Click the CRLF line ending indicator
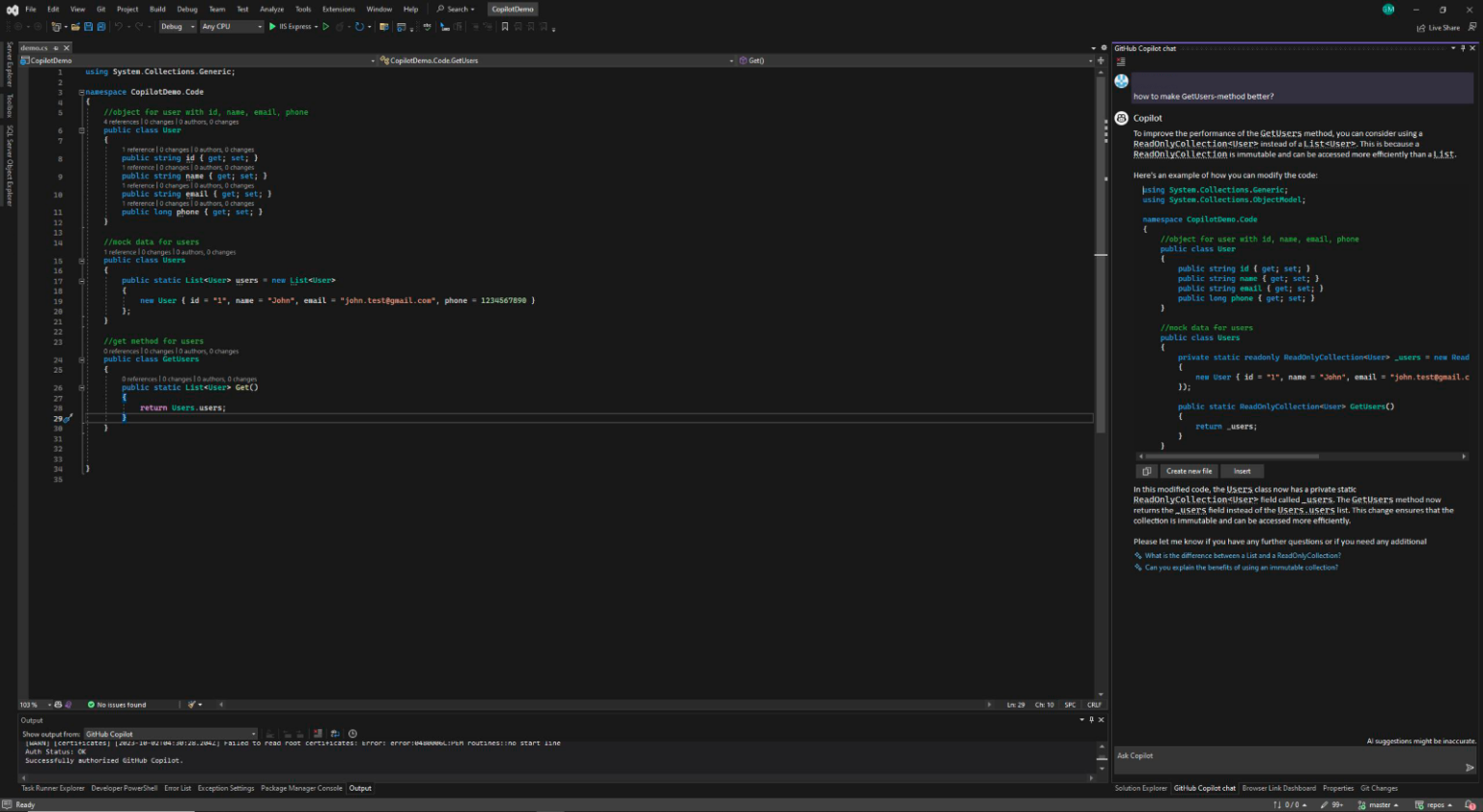Viewport: 1483px width, 812px height. [x=1094, y=705]
